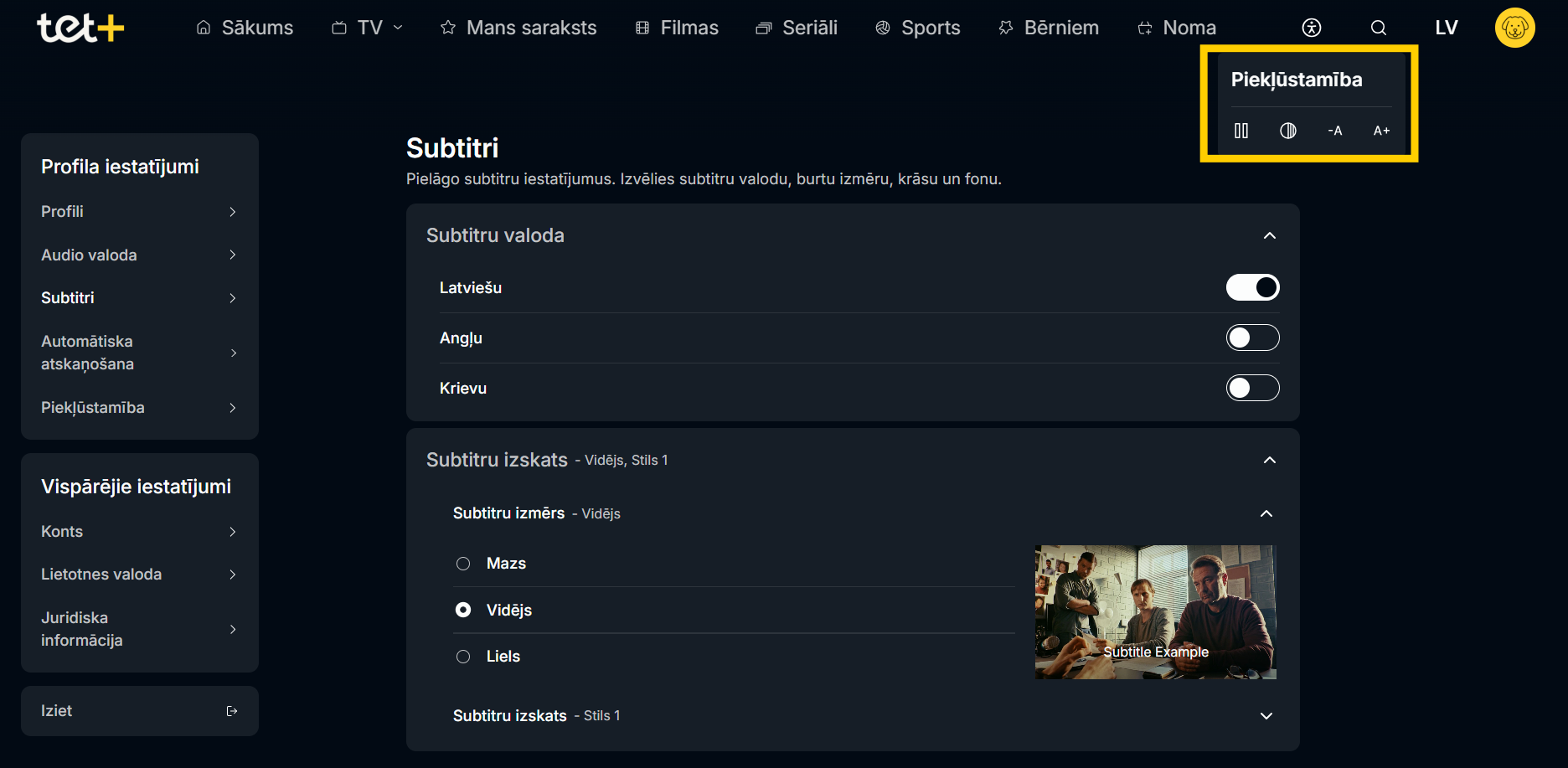Click the tet+ logo

[80, 28]
